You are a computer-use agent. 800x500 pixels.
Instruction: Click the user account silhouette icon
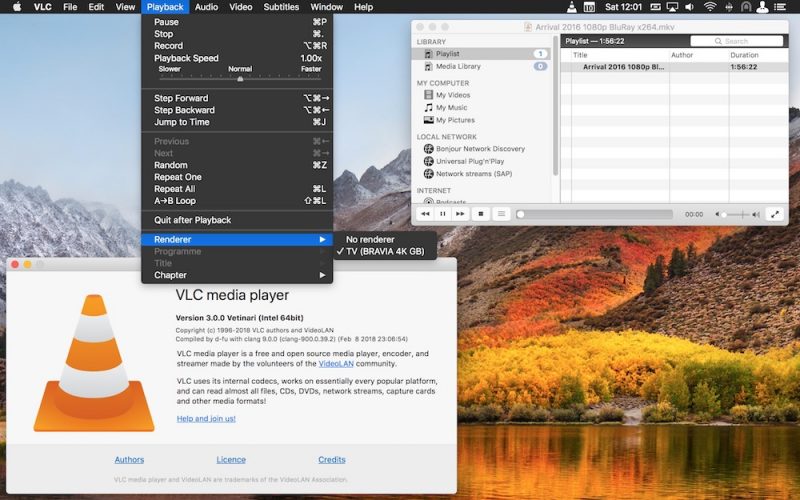[x=762, y=7]
